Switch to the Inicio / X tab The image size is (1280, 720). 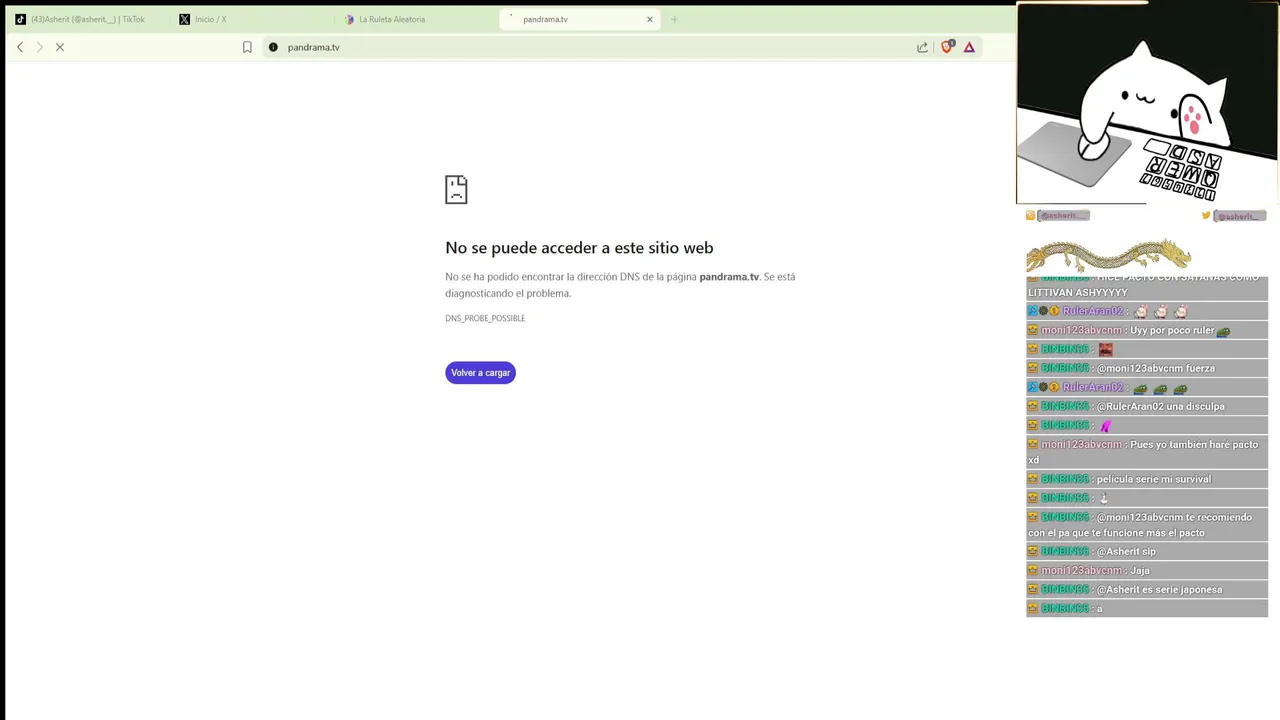[x=250, y=19]
